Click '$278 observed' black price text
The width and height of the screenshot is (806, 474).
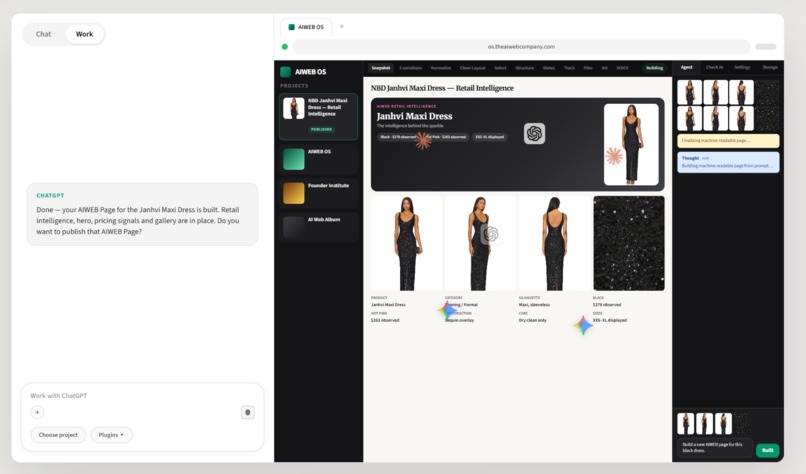point(607,305)
